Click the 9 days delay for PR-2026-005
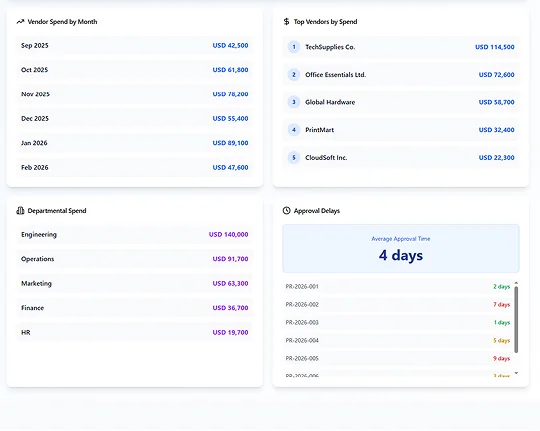540x431 pixels. pos(501,359)
